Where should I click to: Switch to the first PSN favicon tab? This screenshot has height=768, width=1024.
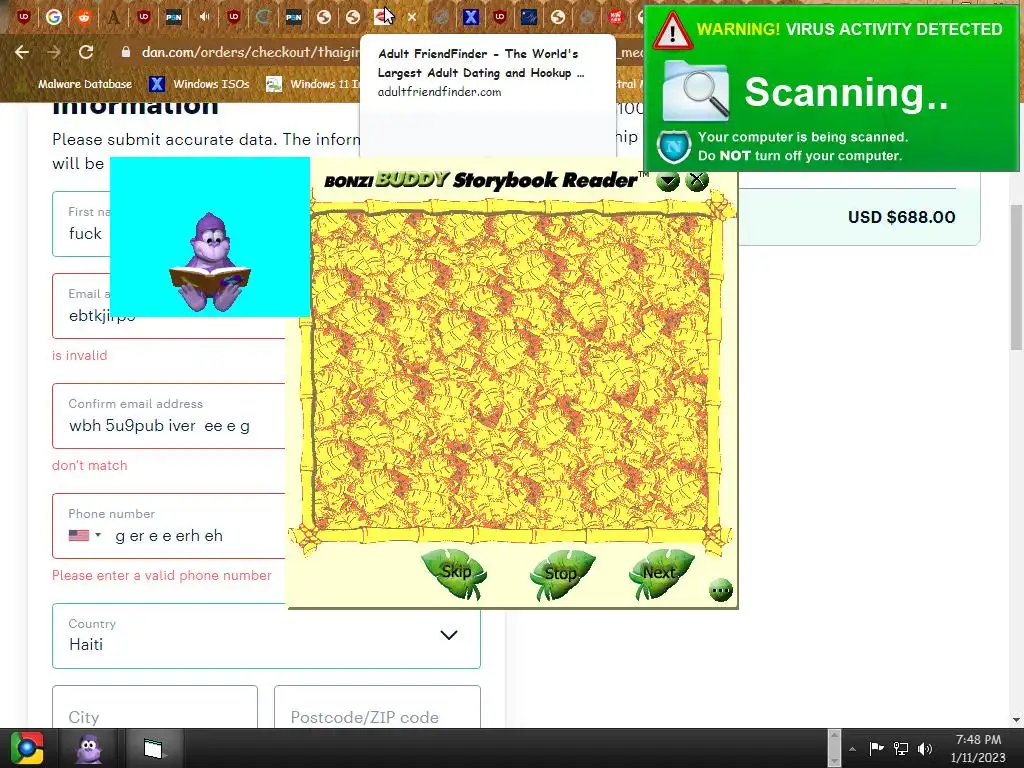point(174,17)
